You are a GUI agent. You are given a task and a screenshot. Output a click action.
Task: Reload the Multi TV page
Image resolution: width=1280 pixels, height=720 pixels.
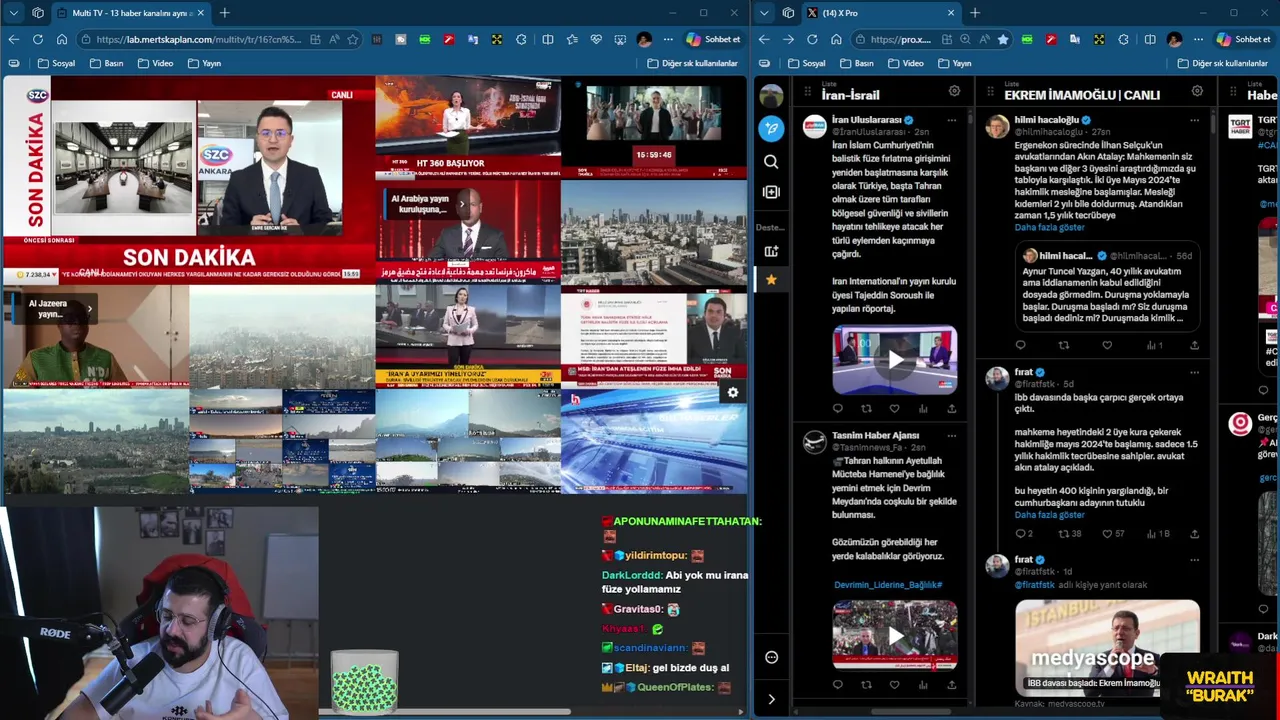(x=37, y=39)
